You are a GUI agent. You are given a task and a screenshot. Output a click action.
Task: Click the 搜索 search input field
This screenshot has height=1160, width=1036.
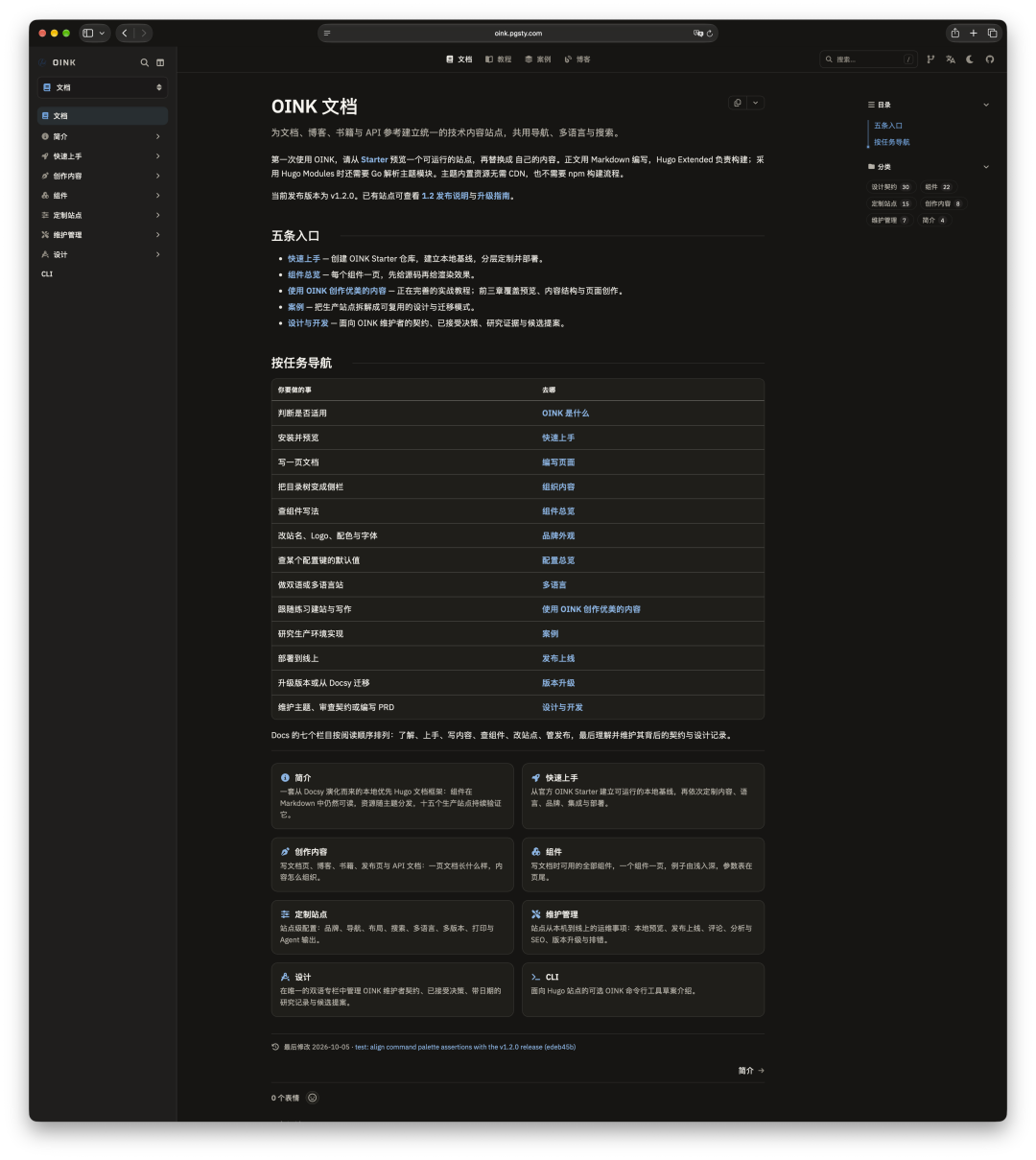point(868,59)
